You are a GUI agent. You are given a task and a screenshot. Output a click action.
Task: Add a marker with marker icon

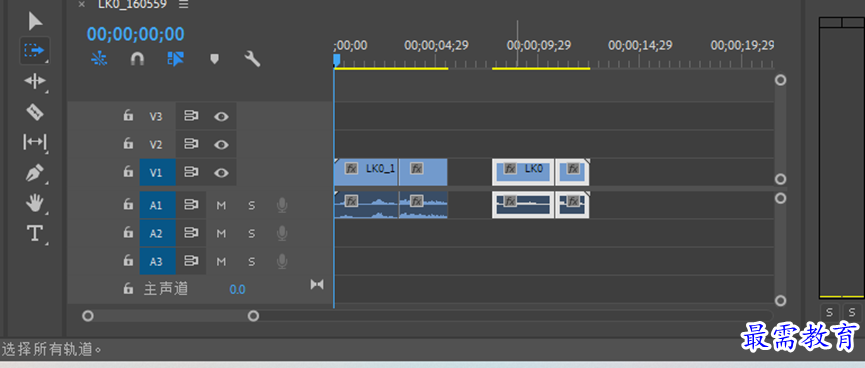215,59
